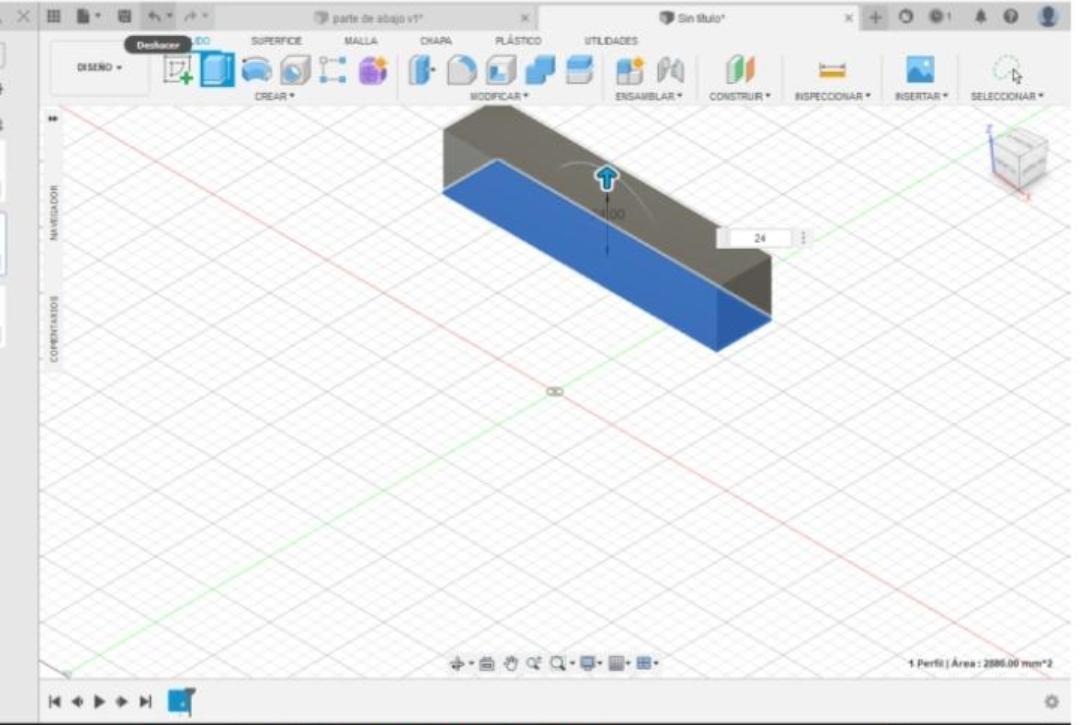Open the Viewports layout menu
The width and height of the screenshot is (1080, 725).
tap(645, 663)
